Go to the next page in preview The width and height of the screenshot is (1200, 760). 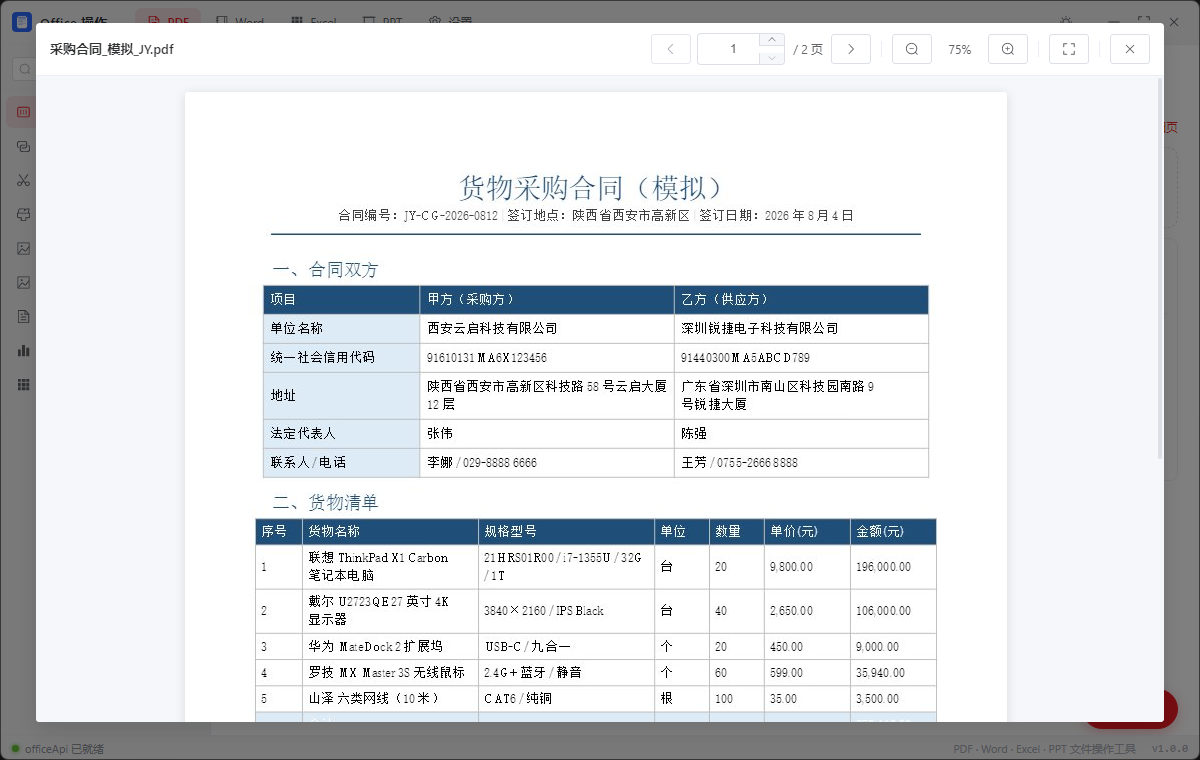click(x=851, y=49)
